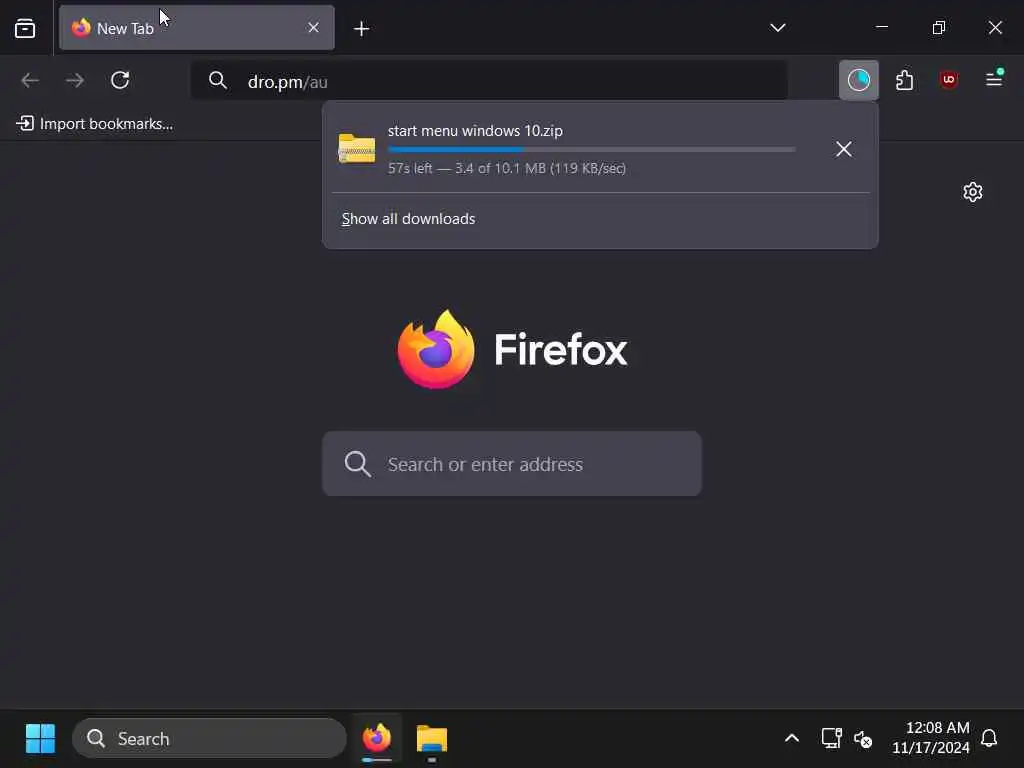Restore down the Firefox window
1024x768 pixels.
938,27
